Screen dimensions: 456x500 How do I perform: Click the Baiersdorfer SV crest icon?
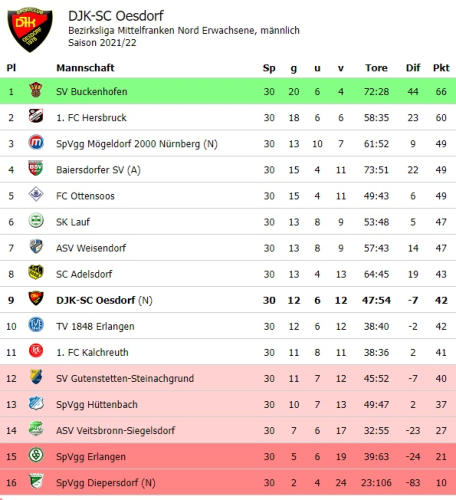[x=36, y=168]
